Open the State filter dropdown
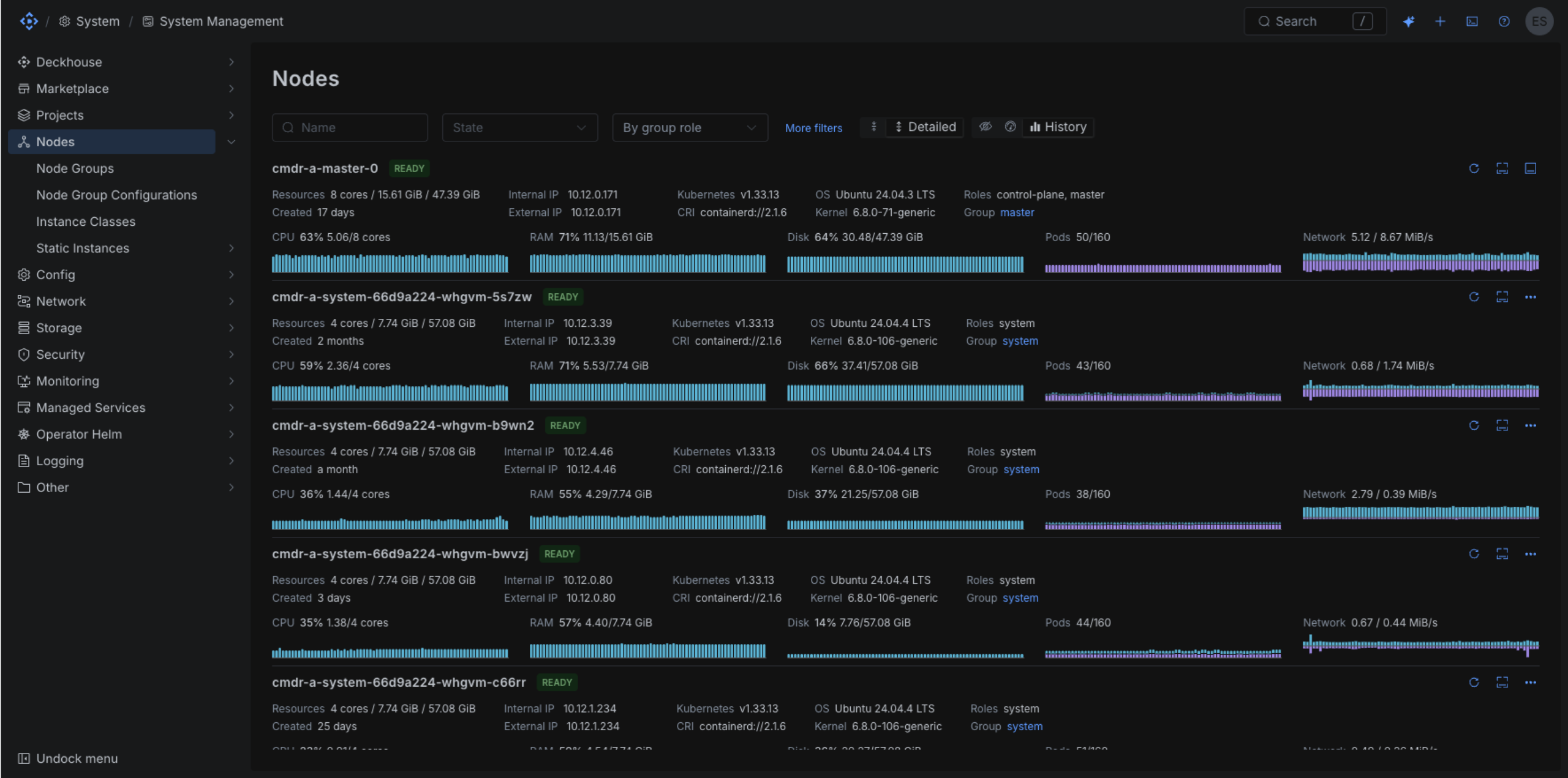The width and height of the screenshot is (1568, 778). [519, 127]
